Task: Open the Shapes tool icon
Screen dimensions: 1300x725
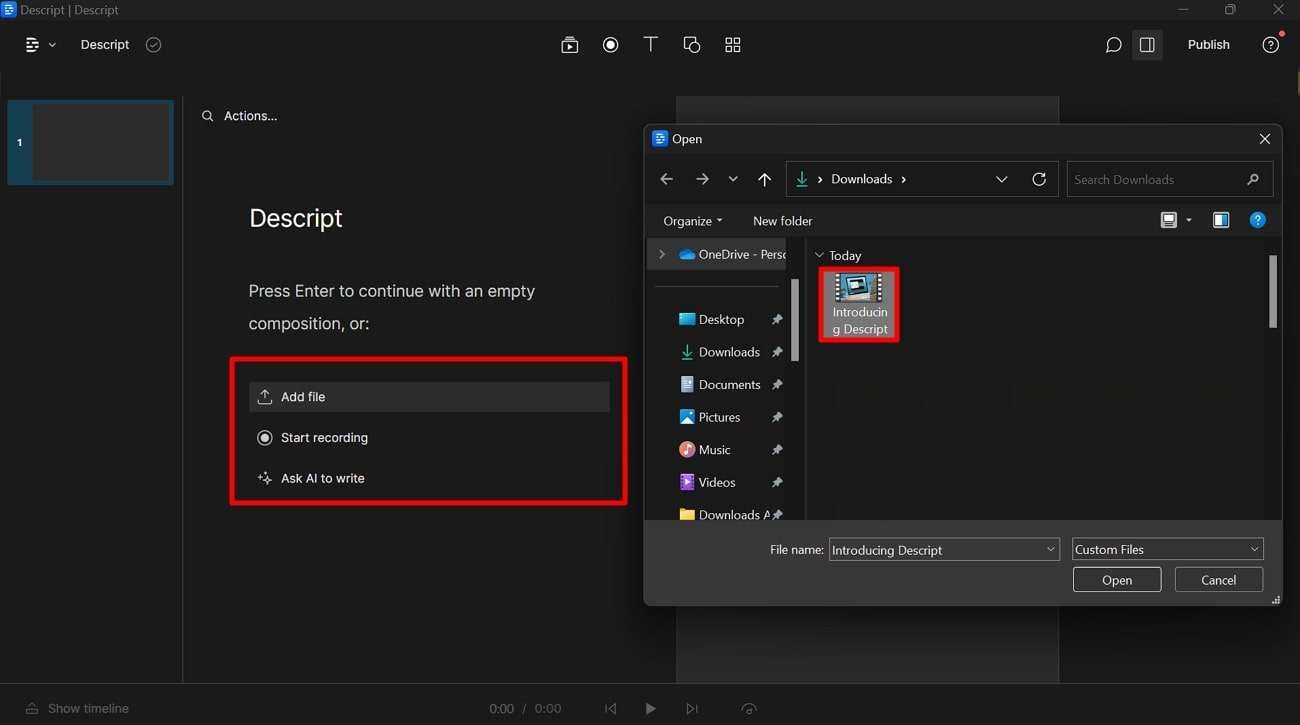Action: (692, 45)
